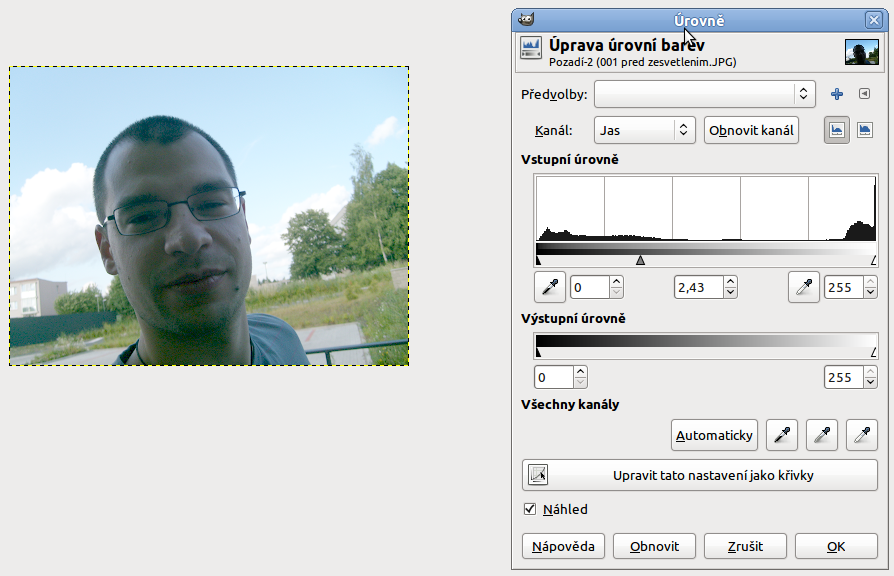This screenshot has height=576, width=894.
Task: Click Obnovit kanál button
Action: pos(751,130)
